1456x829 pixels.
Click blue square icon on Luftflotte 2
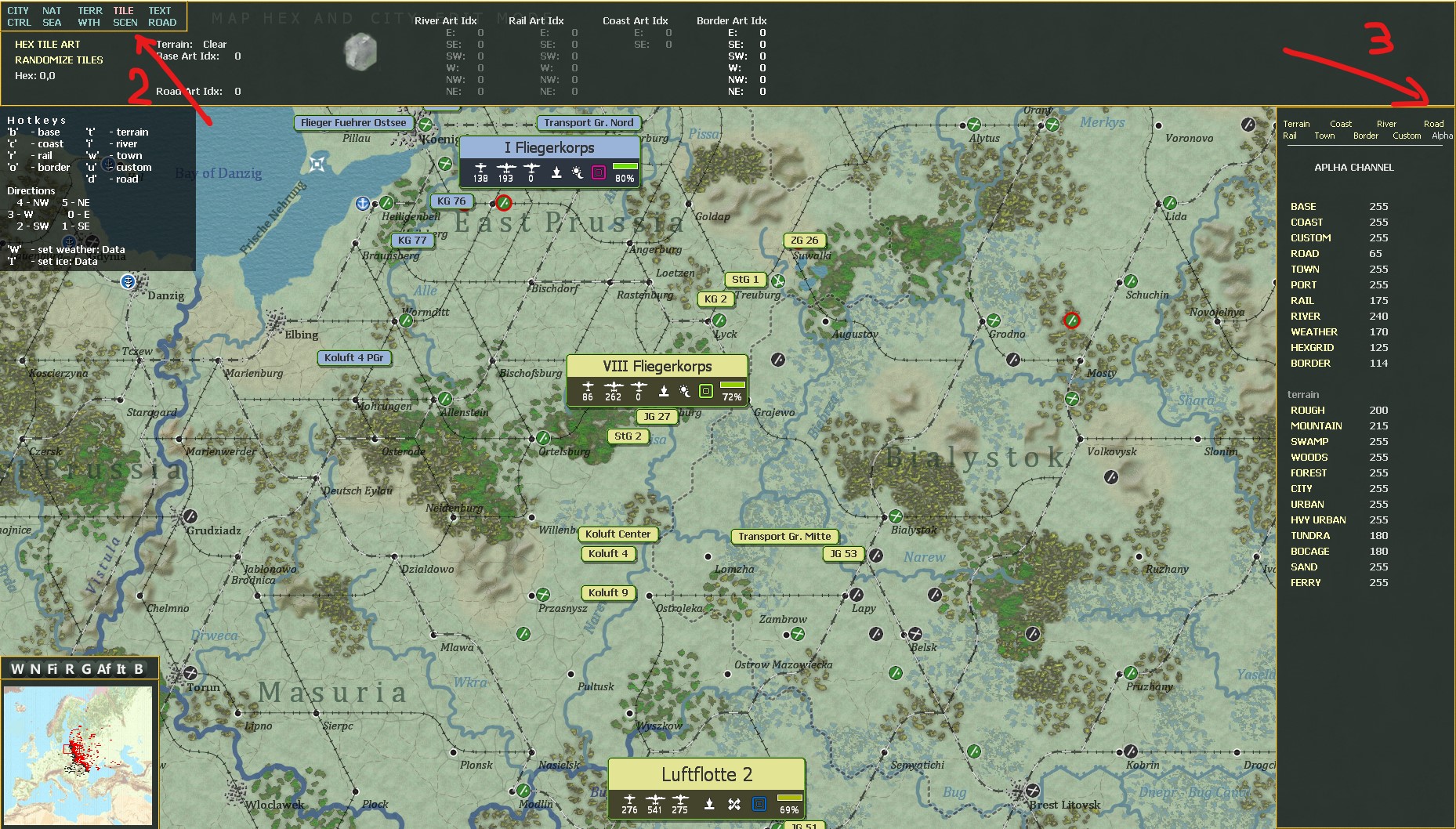(x=759, y=804)
